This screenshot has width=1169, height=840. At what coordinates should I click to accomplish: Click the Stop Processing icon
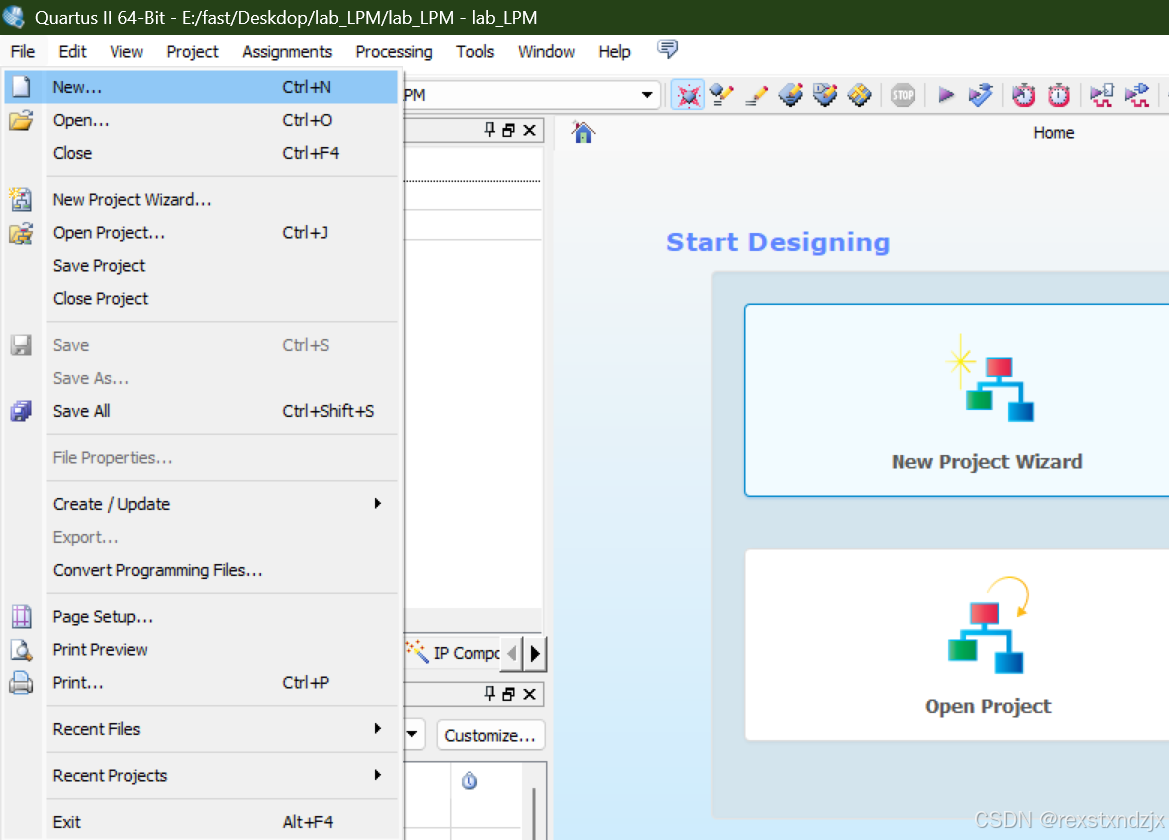pyautogui.click(x=902, y=95)
